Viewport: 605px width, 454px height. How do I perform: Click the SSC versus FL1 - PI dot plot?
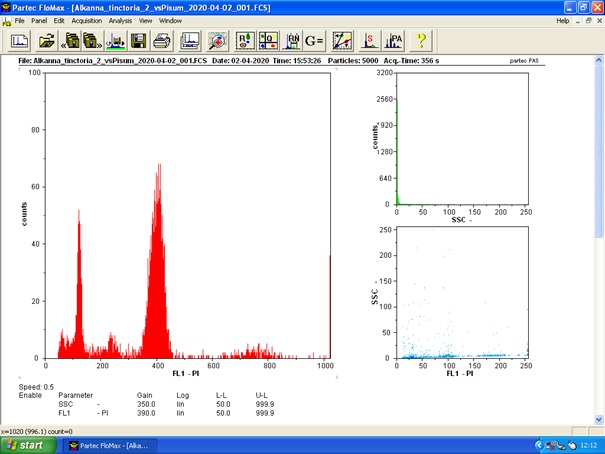tap(462, 292)
